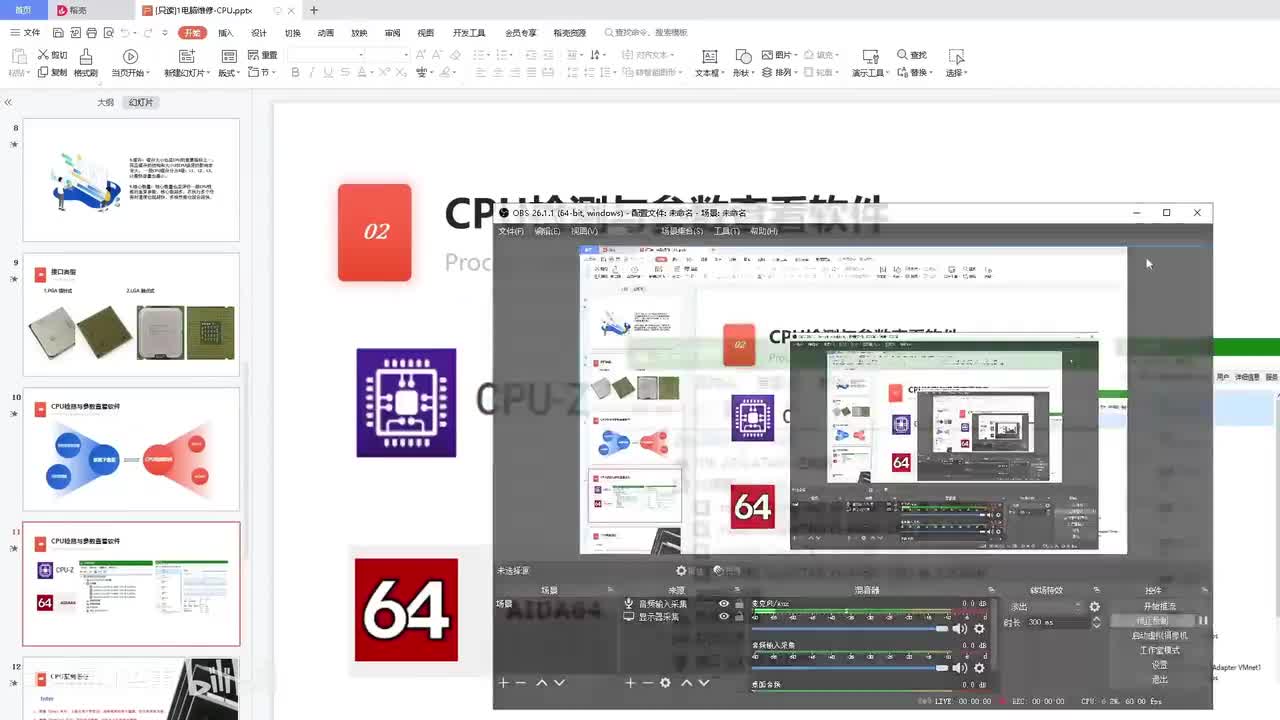
Task: Open the 图片 picture dropdown
Action: point(781,55)
